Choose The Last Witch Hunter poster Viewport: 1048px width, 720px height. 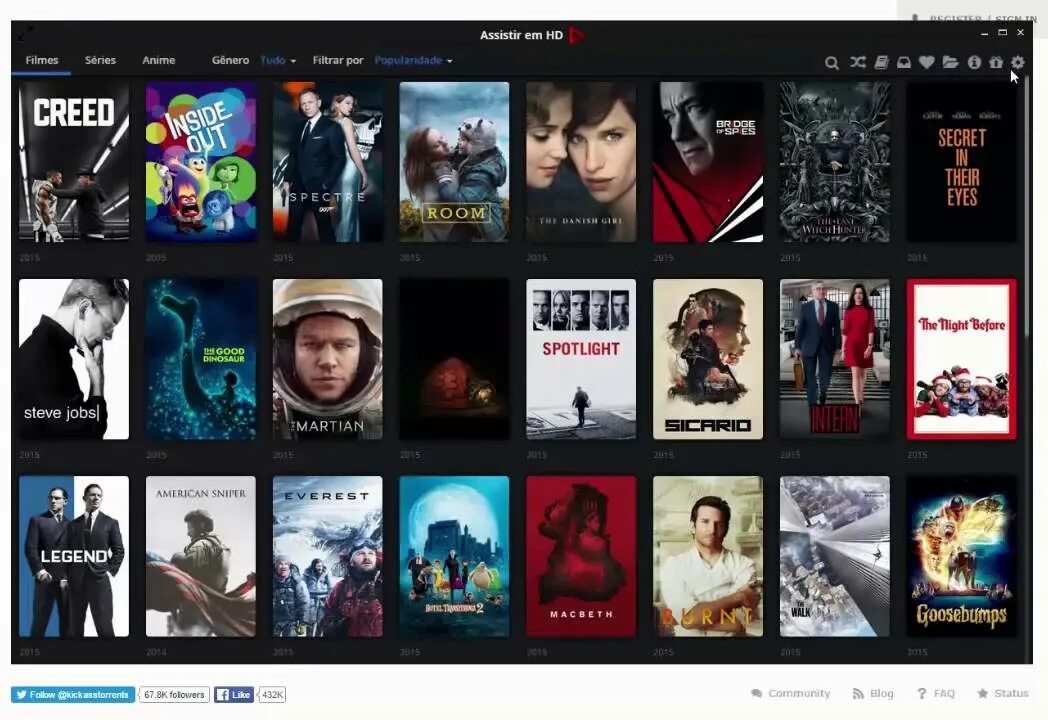tap(834, 162)
